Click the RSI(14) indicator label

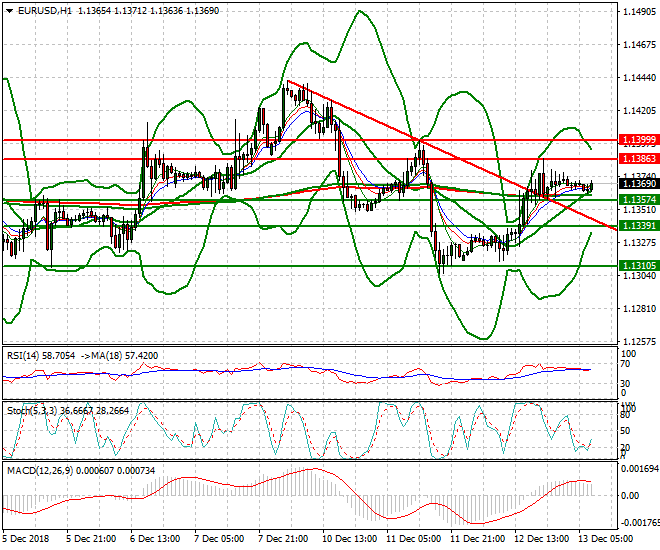[x=25, y=355]
